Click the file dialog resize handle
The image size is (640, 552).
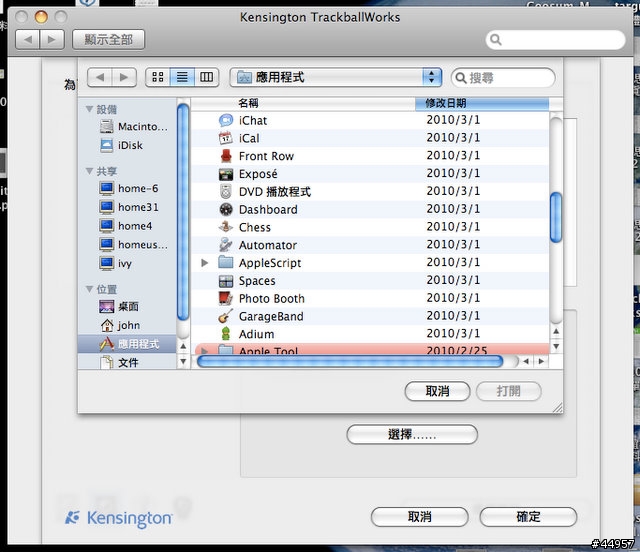pyautogui.click(x=557, y=407)
